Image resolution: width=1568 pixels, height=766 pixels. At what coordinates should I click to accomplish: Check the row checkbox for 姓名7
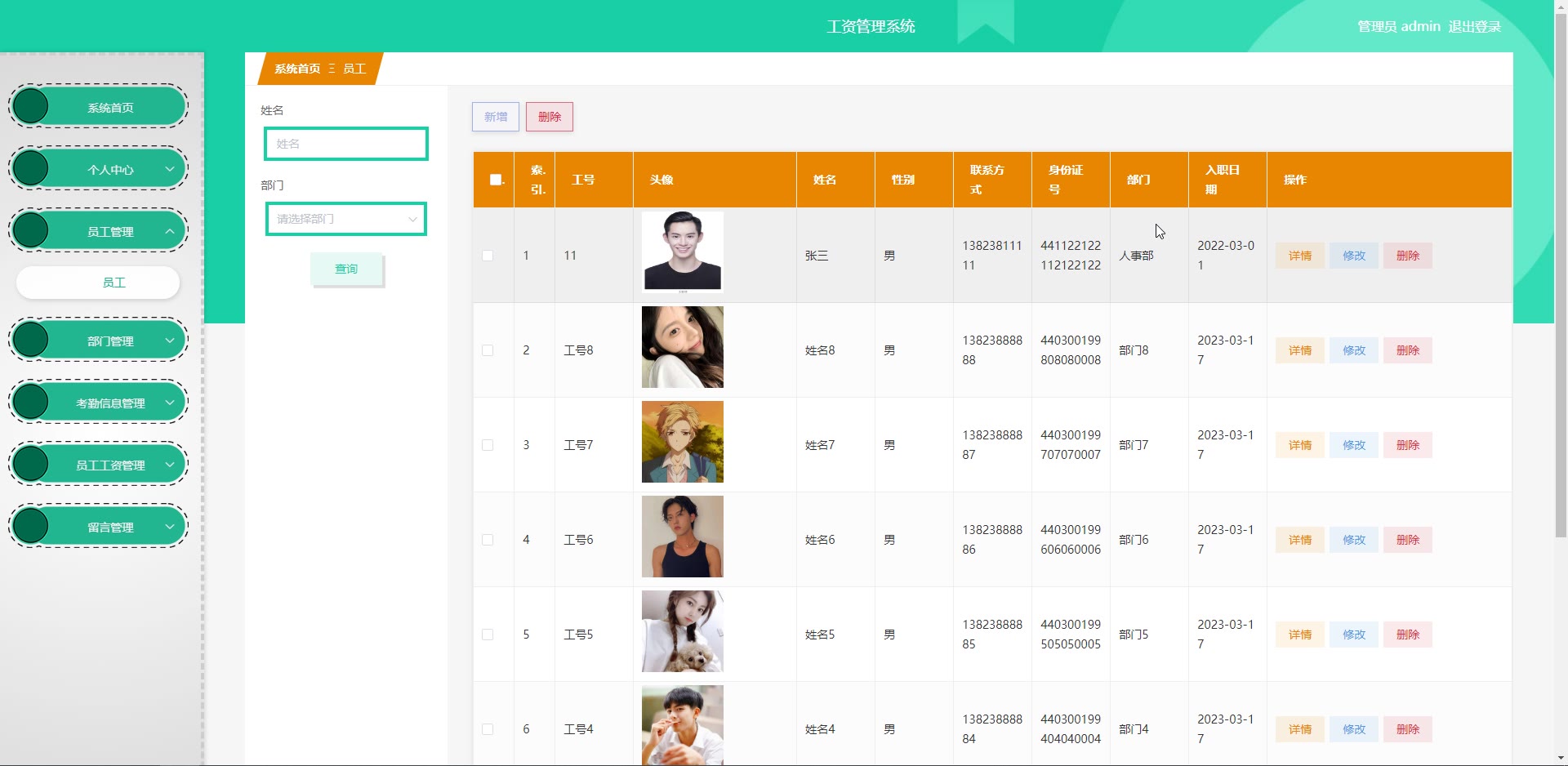(488, 445)
